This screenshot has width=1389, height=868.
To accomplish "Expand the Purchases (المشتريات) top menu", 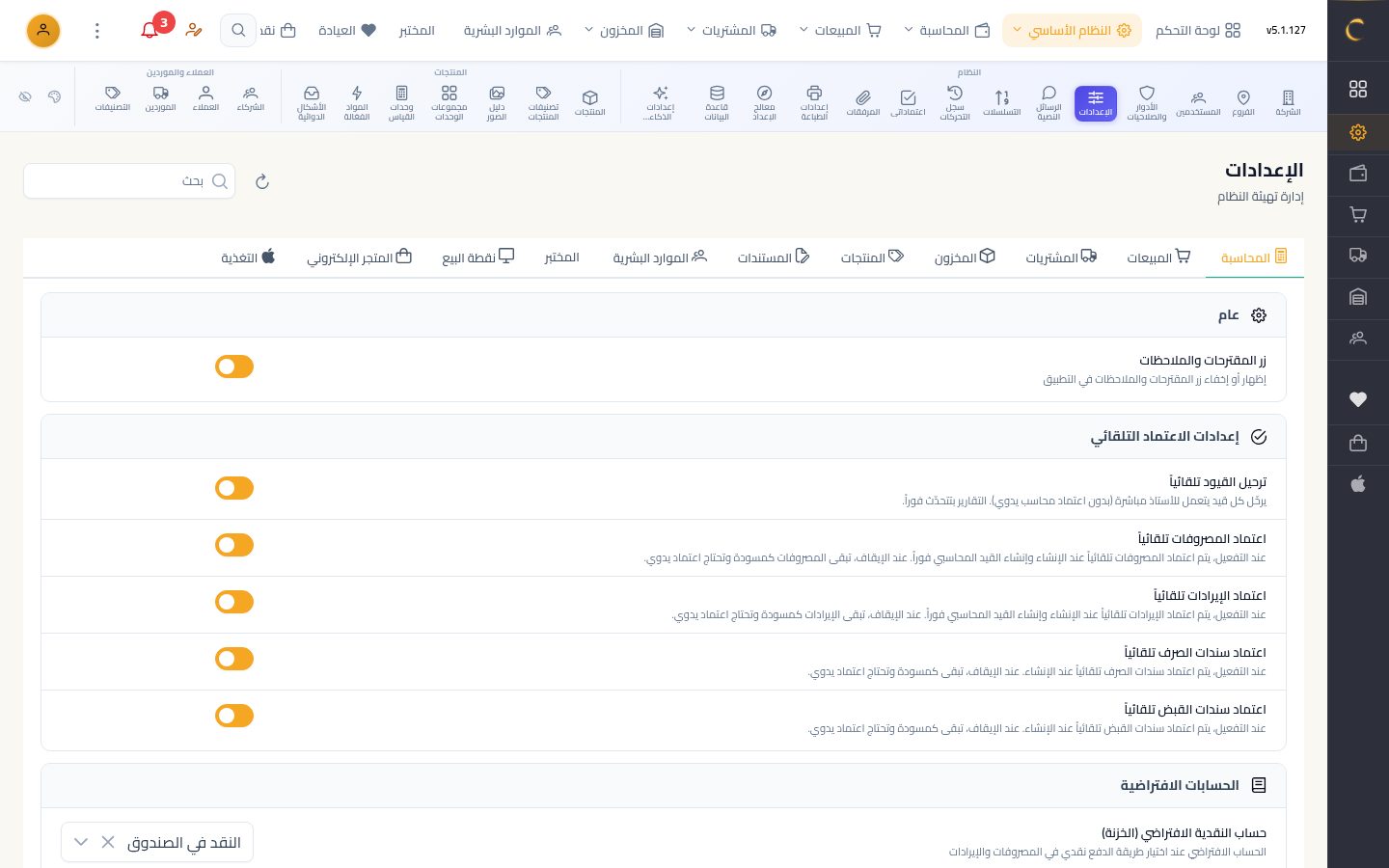I will coord(731,30).
